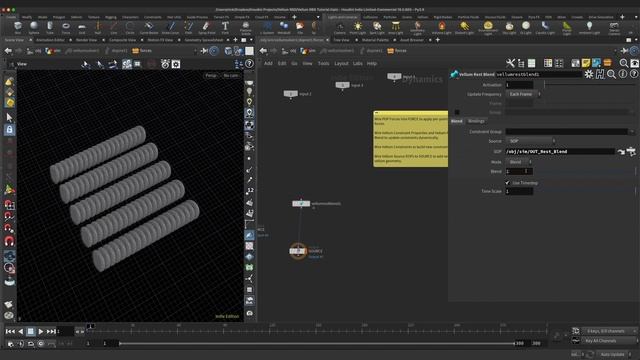Toggle the real-time playback clock button
640x360 pixels.
pos(41,344)
